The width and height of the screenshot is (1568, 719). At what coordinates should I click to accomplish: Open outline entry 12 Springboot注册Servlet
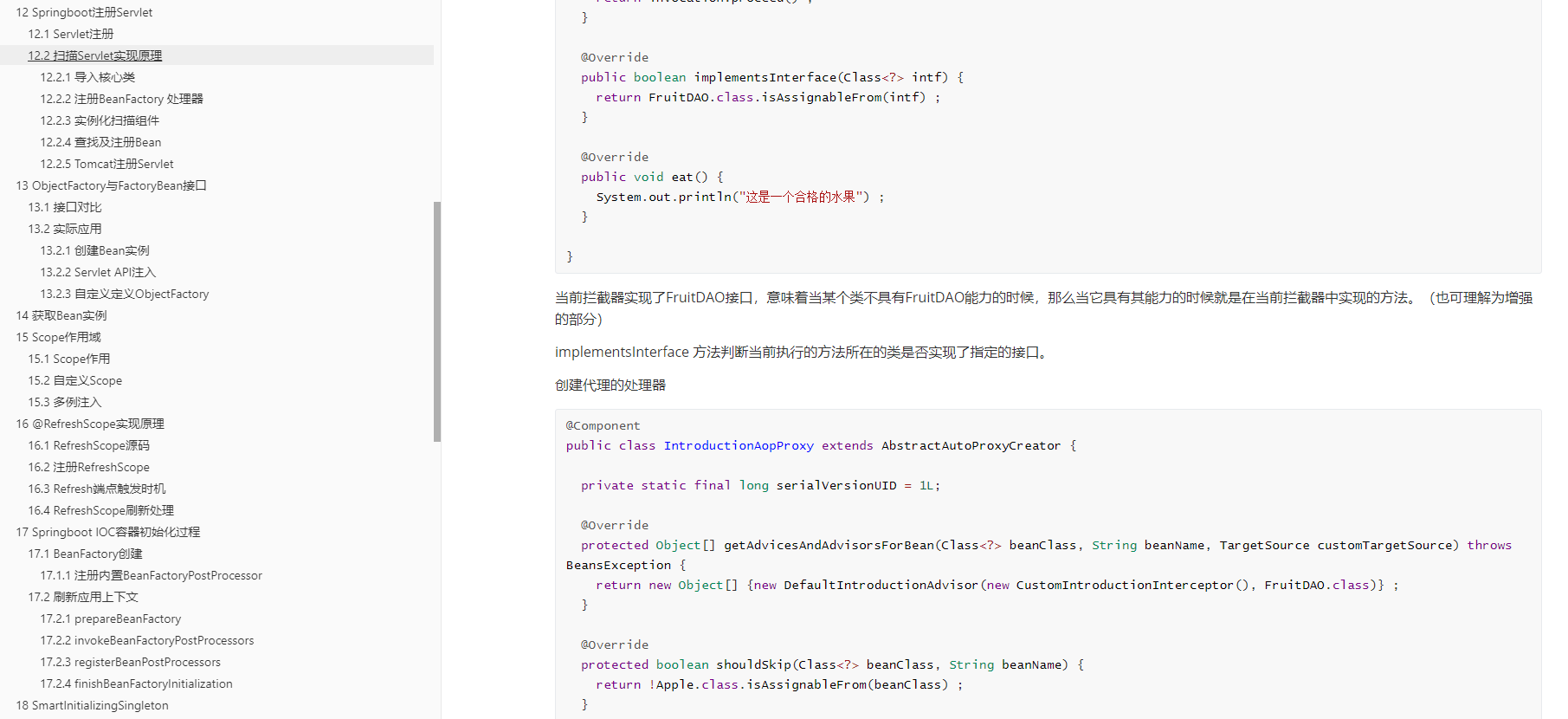pos(84,12)
